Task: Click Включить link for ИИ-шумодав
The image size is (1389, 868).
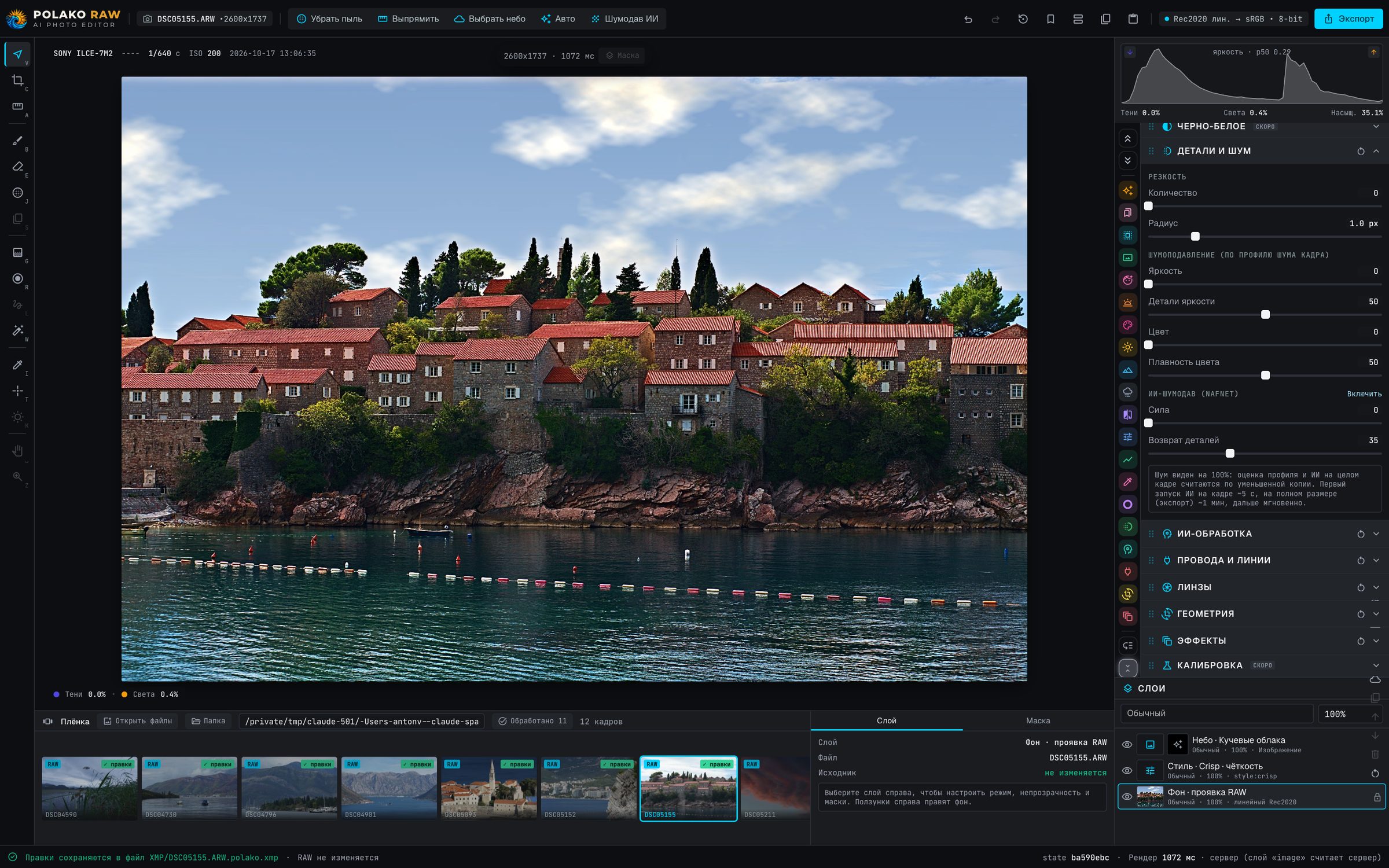Action: coord(1364,394)
